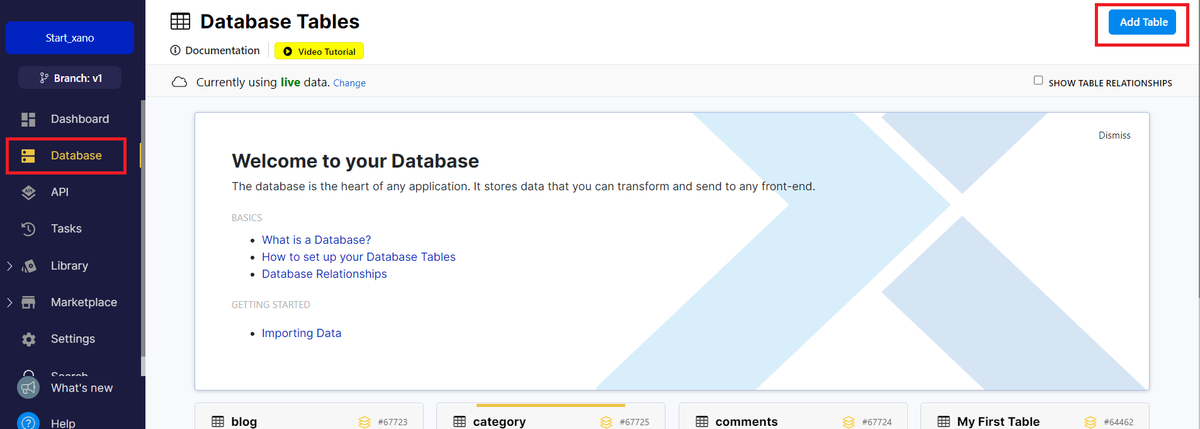Image resolution: width=1200 pixels, height=429 pixels.
Task: Click the Marketplace storefront icon
Action: 28,302
